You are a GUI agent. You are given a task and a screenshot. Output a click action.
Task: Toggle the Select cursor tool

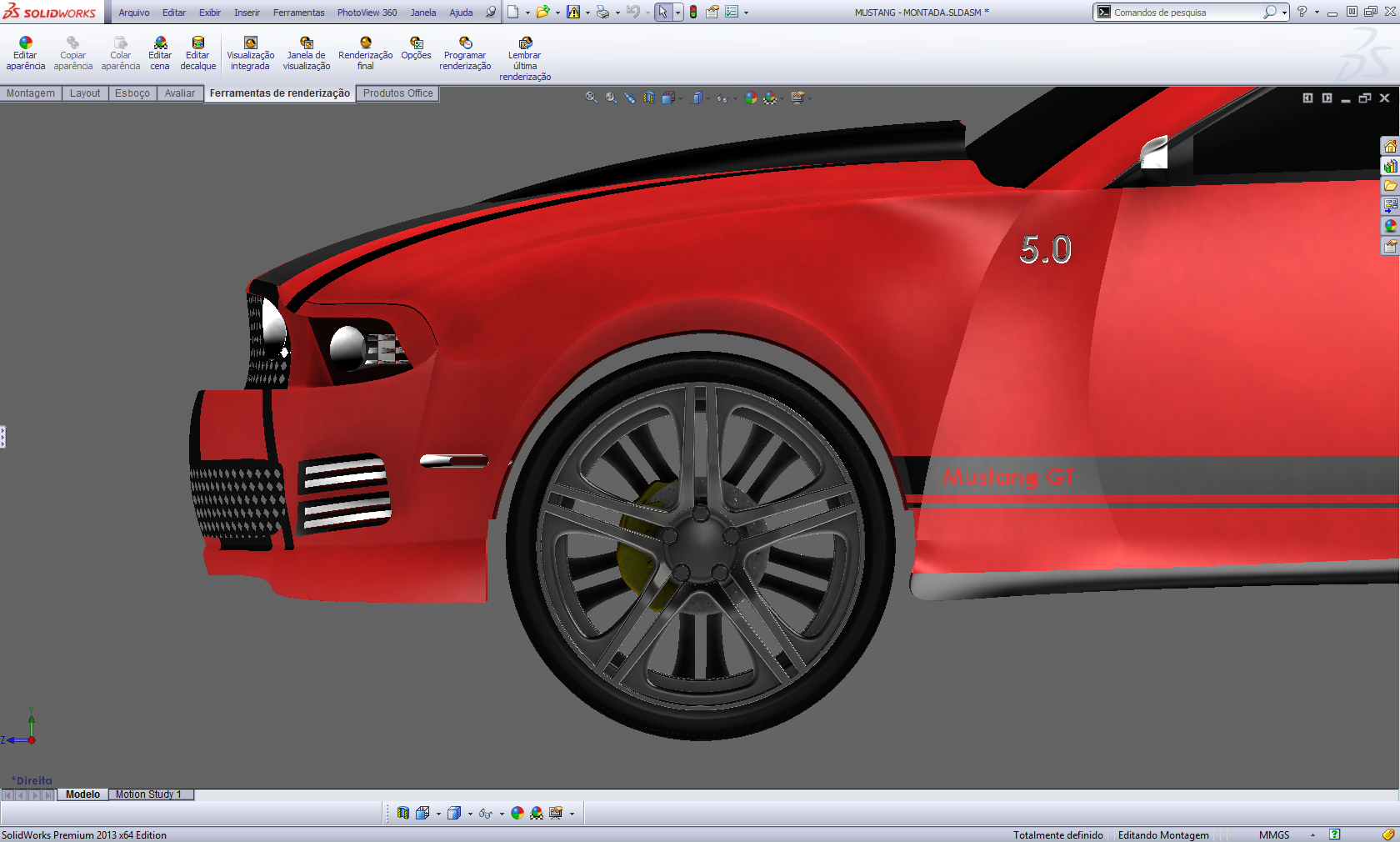click(662, 12)
